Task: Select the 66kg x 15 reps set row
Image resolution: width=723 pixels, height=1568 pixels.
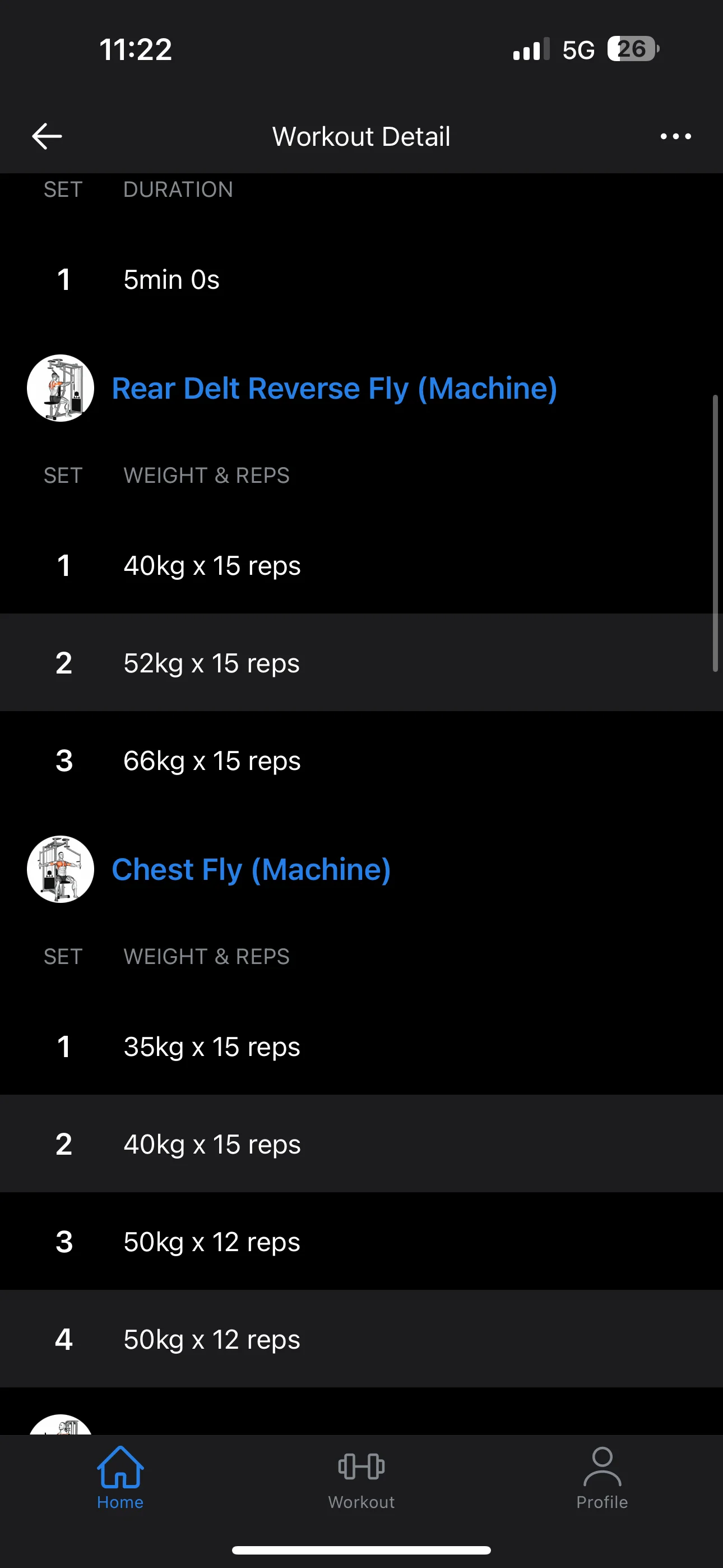Action: coord(361,760)
